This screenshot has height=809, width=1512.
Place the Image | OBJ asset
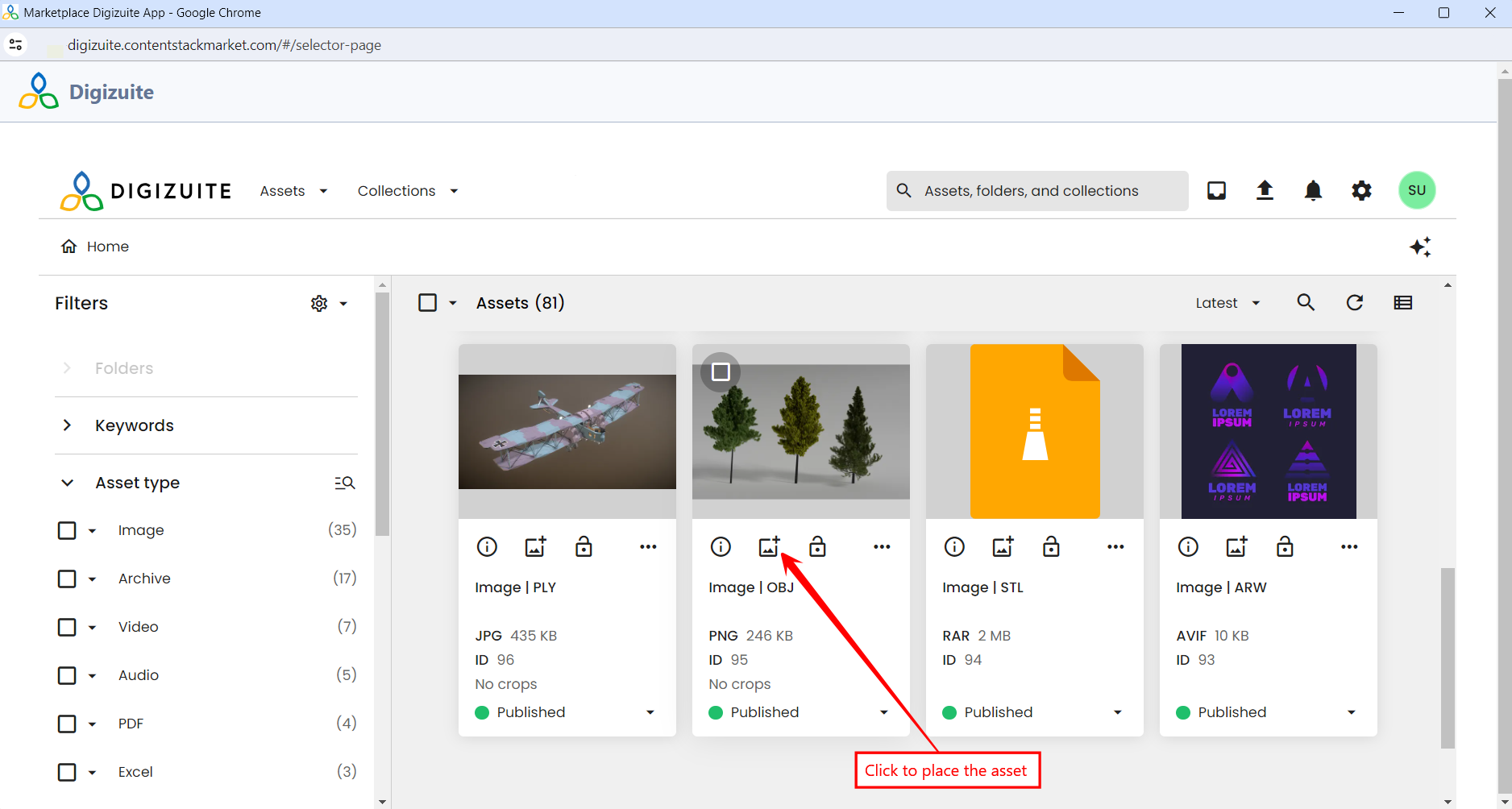tap(769, 547)
